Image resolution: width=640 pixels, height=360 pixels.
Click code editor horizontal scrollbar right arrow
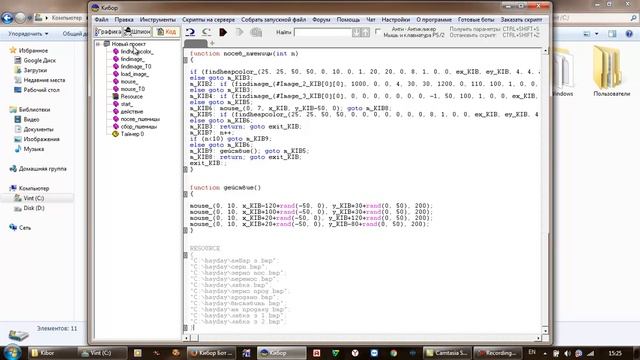538,338
